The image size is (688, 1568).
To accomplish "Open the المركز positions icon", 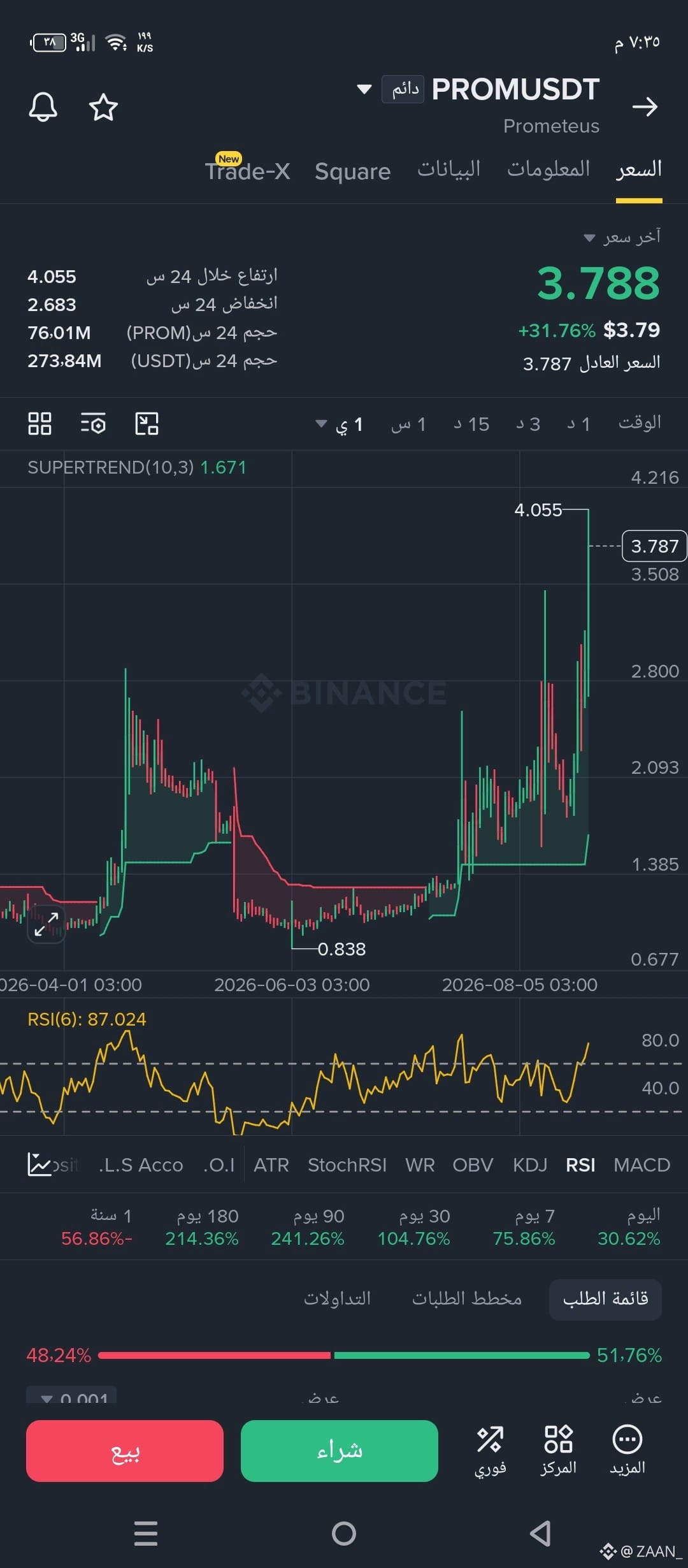I will (x=559, y=1450).
